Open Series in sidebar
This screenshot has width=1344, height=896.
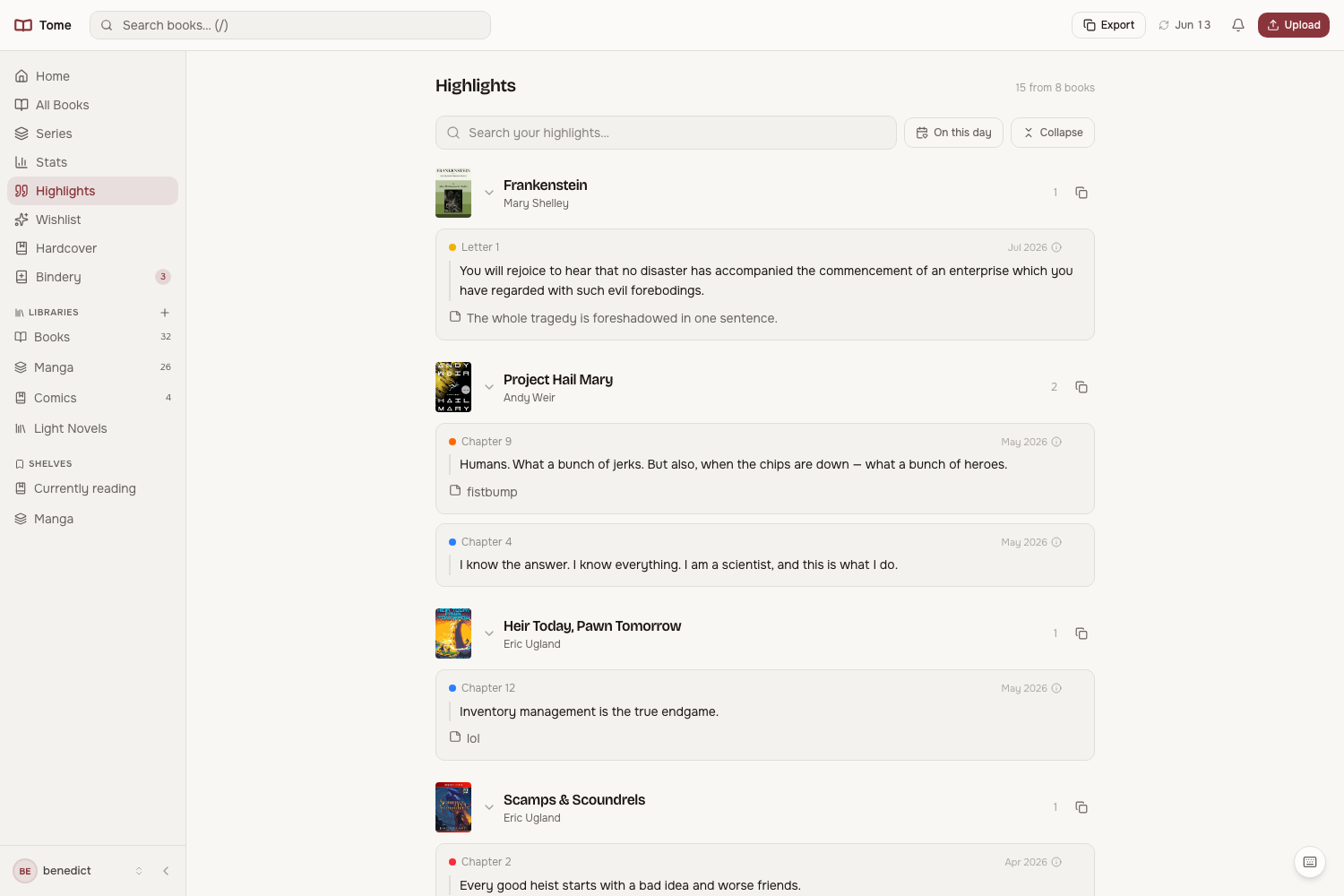92,134
